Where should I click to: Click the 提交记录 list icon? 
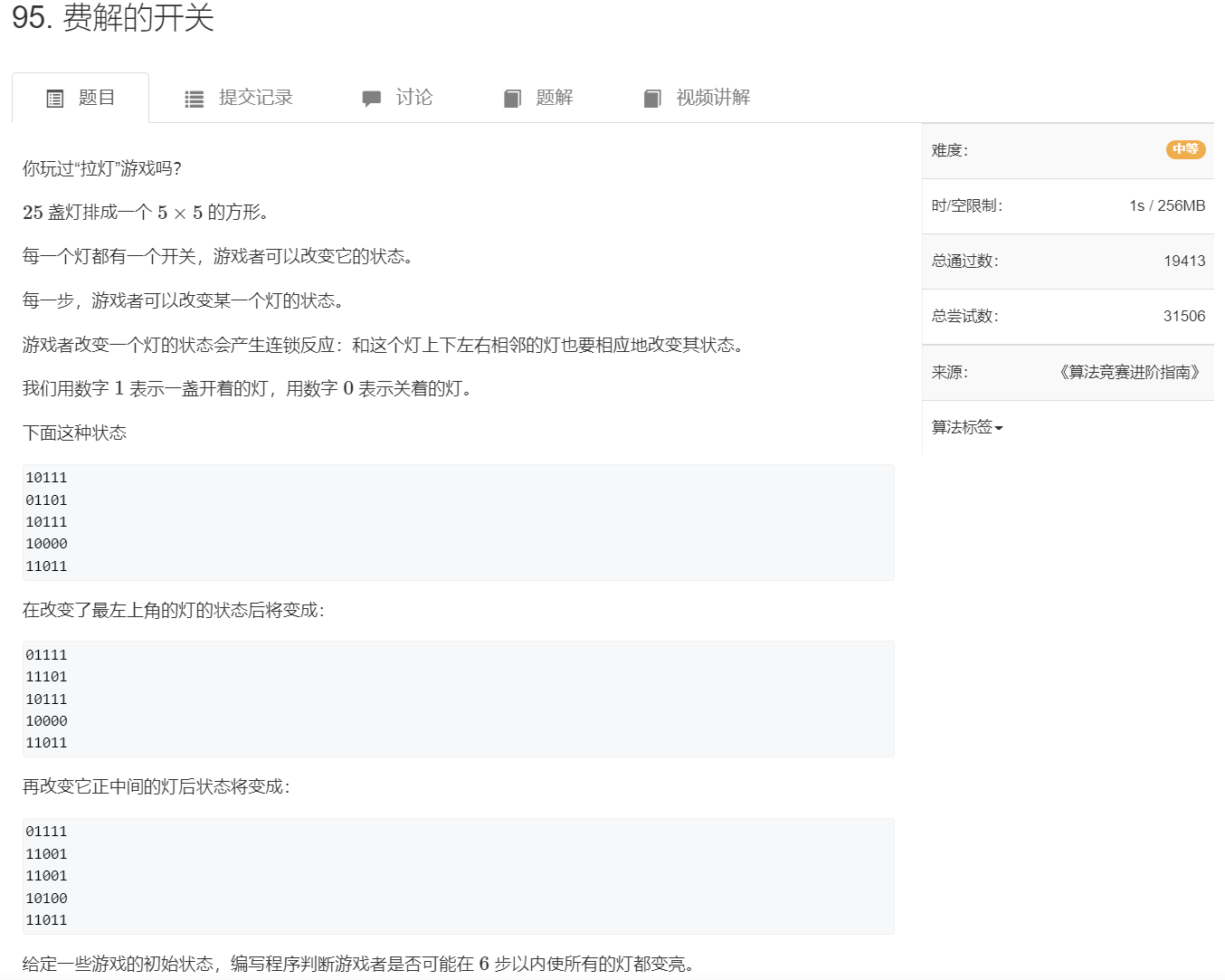coord(195,99)
